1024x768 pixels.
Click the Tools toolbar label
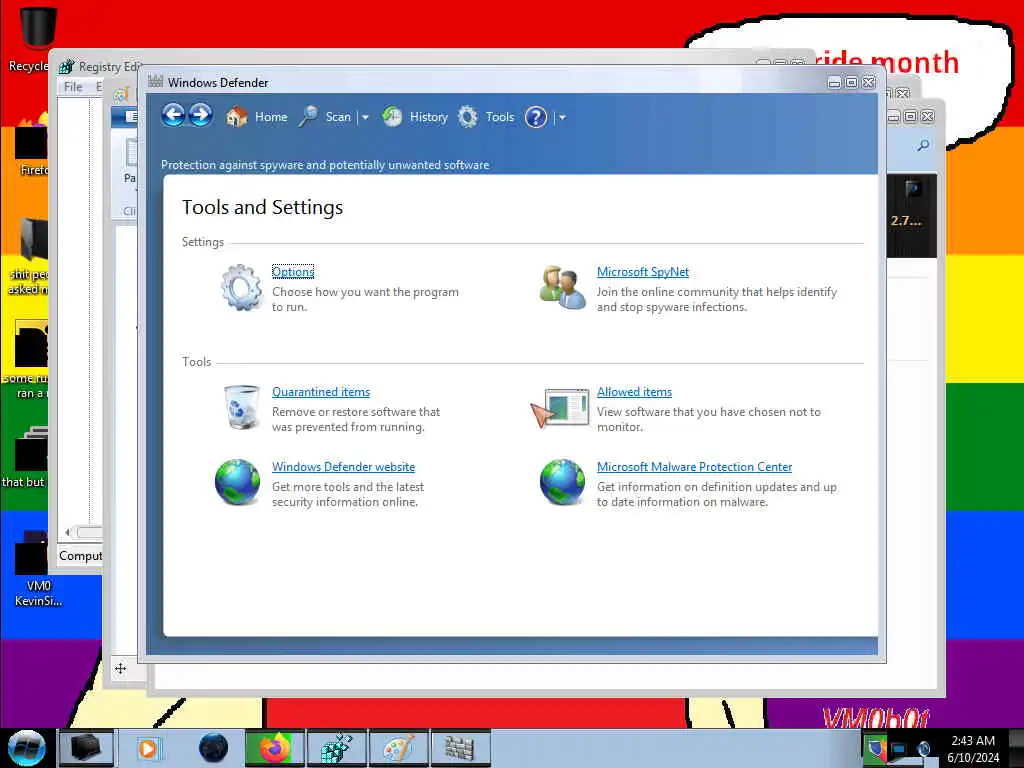500,117
